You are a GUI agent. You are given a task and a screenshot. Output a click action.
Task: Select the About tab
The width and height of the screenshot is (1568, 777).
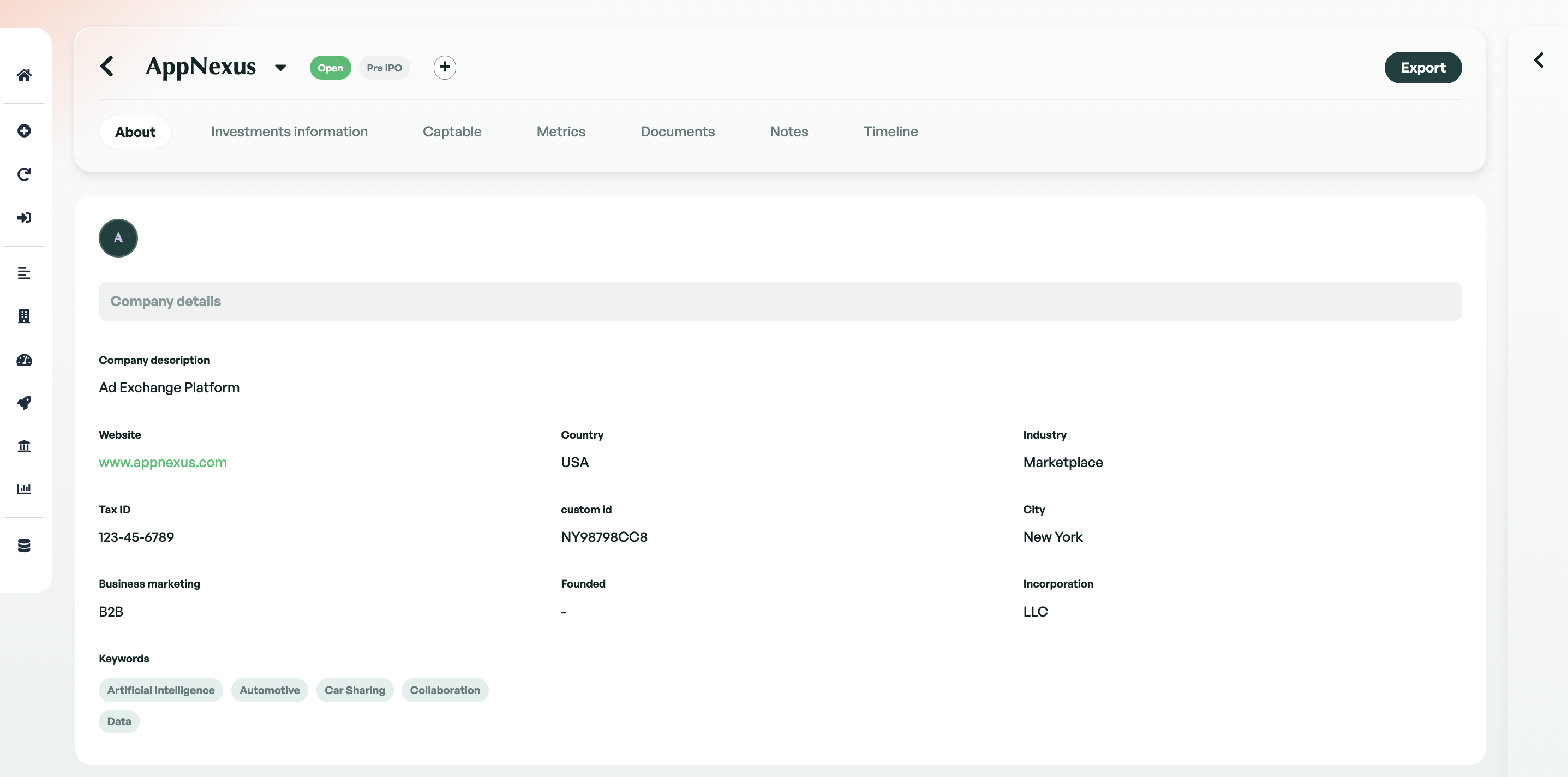[x=135, y=132]
